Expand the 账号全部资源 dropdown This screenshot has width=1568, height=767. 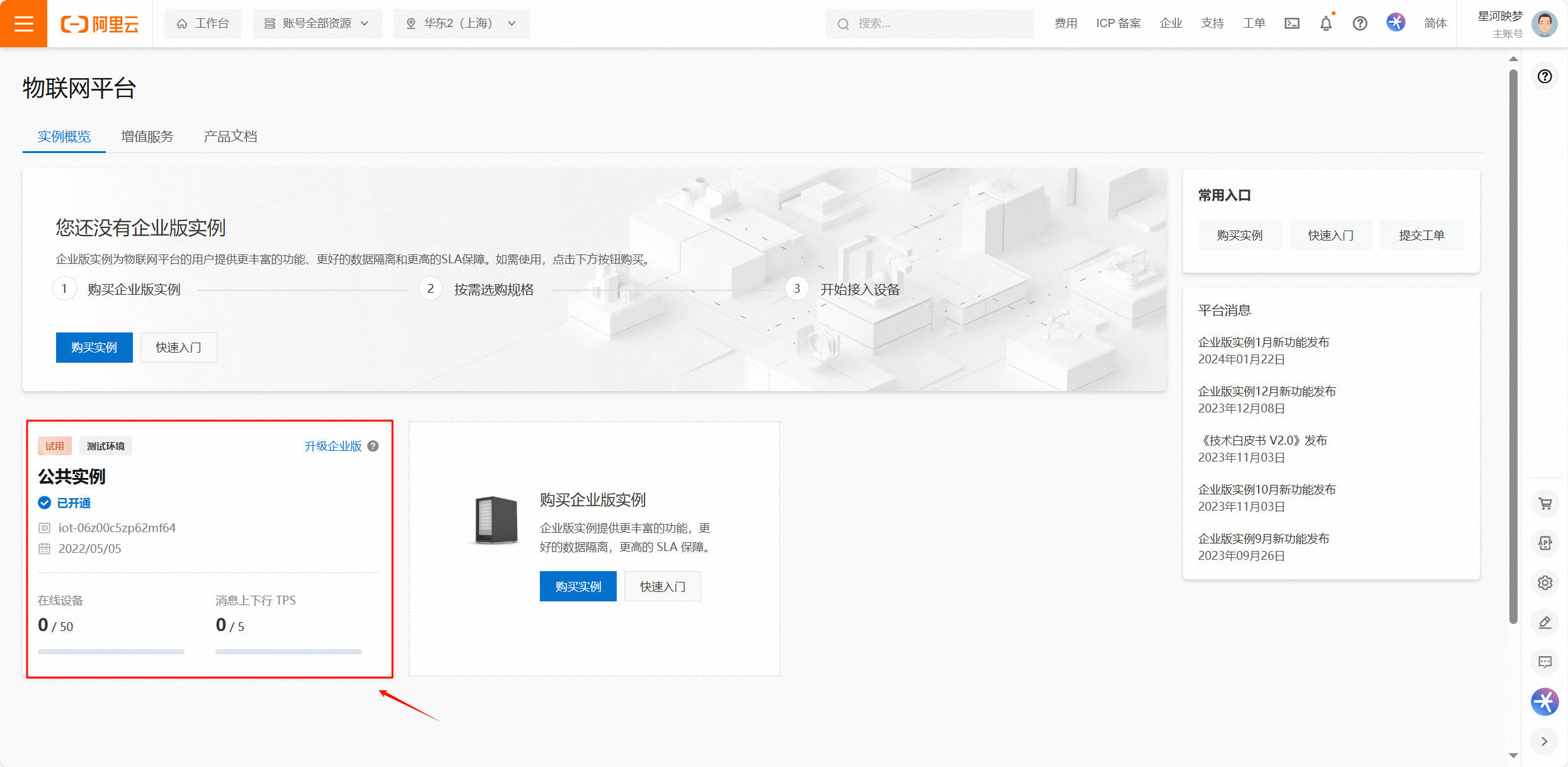318,23
